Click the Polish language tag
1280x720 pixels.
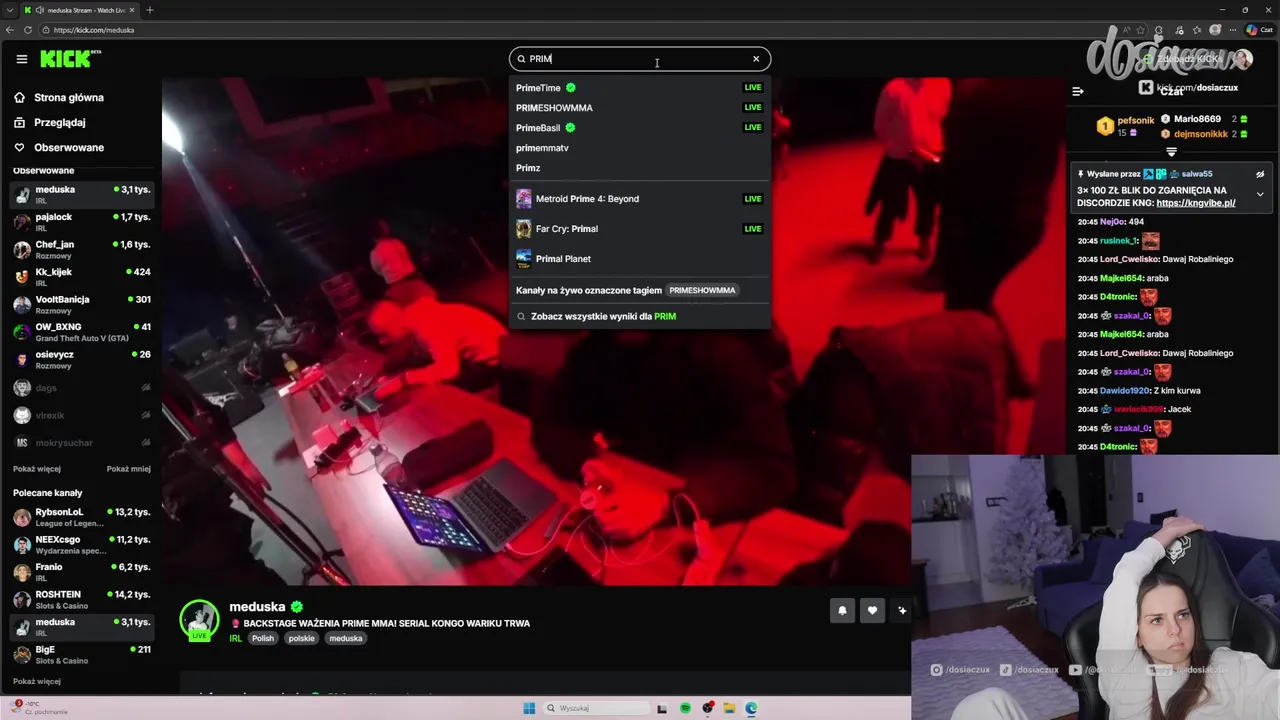pyautogui.click(x=263, y=638)
